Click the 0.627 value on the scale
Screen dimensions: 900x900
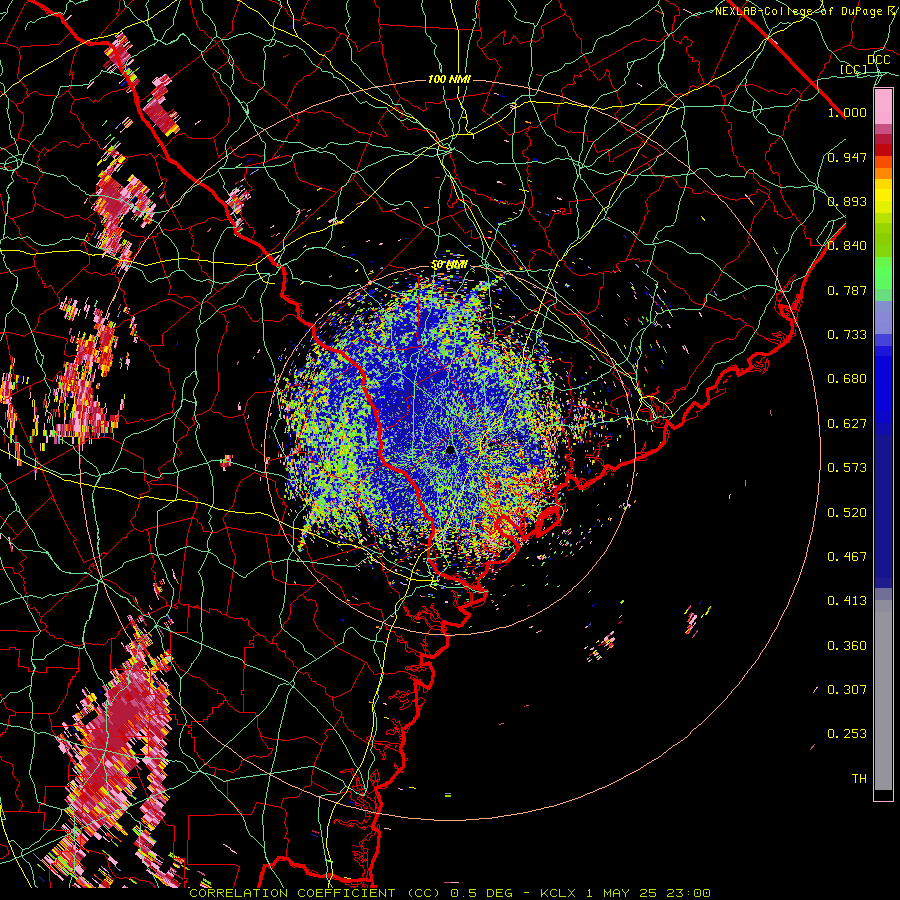(847, 424)
